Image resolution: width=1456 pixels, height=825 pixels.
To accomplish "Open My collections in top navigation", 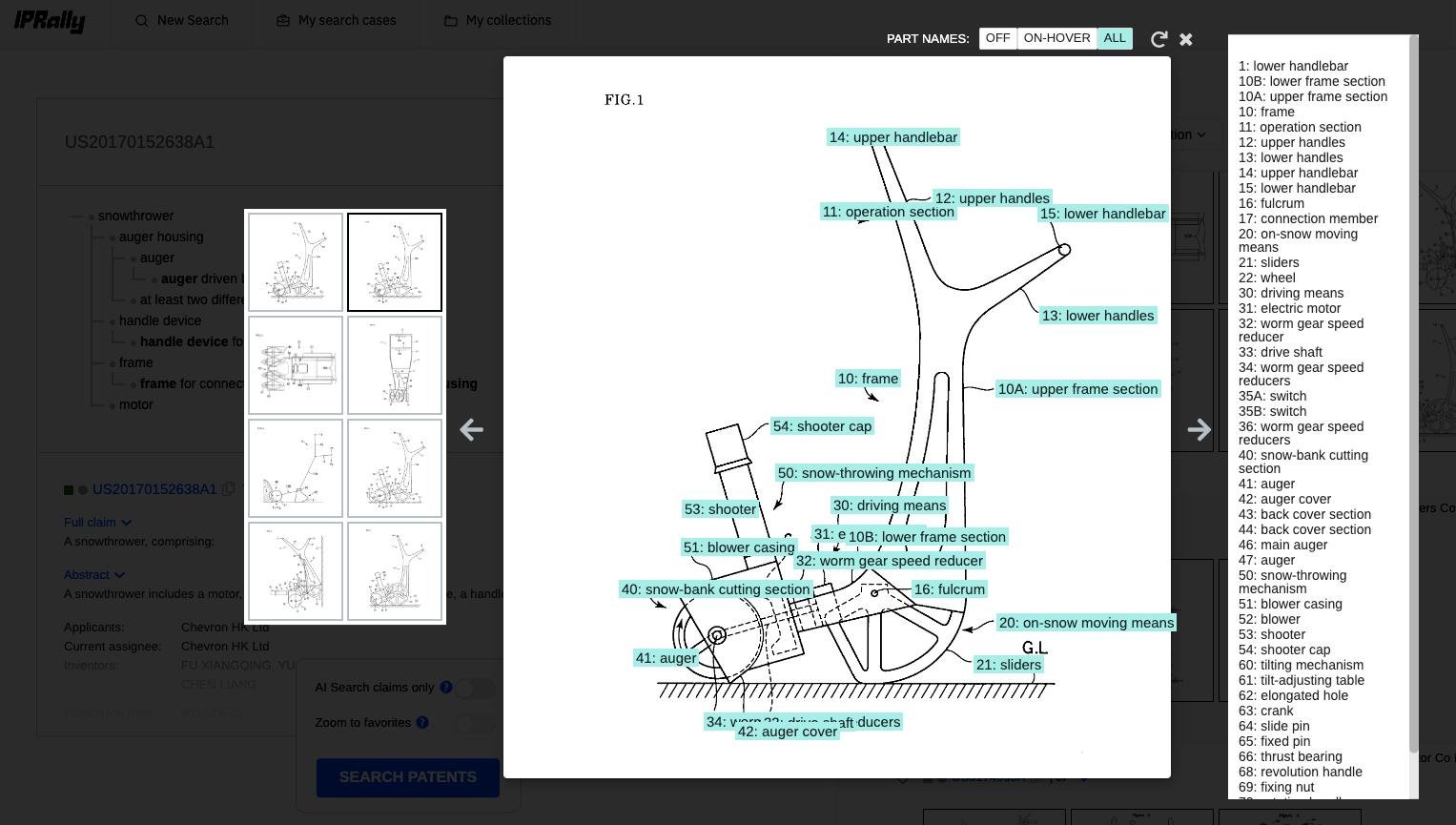I will (498, 21).
